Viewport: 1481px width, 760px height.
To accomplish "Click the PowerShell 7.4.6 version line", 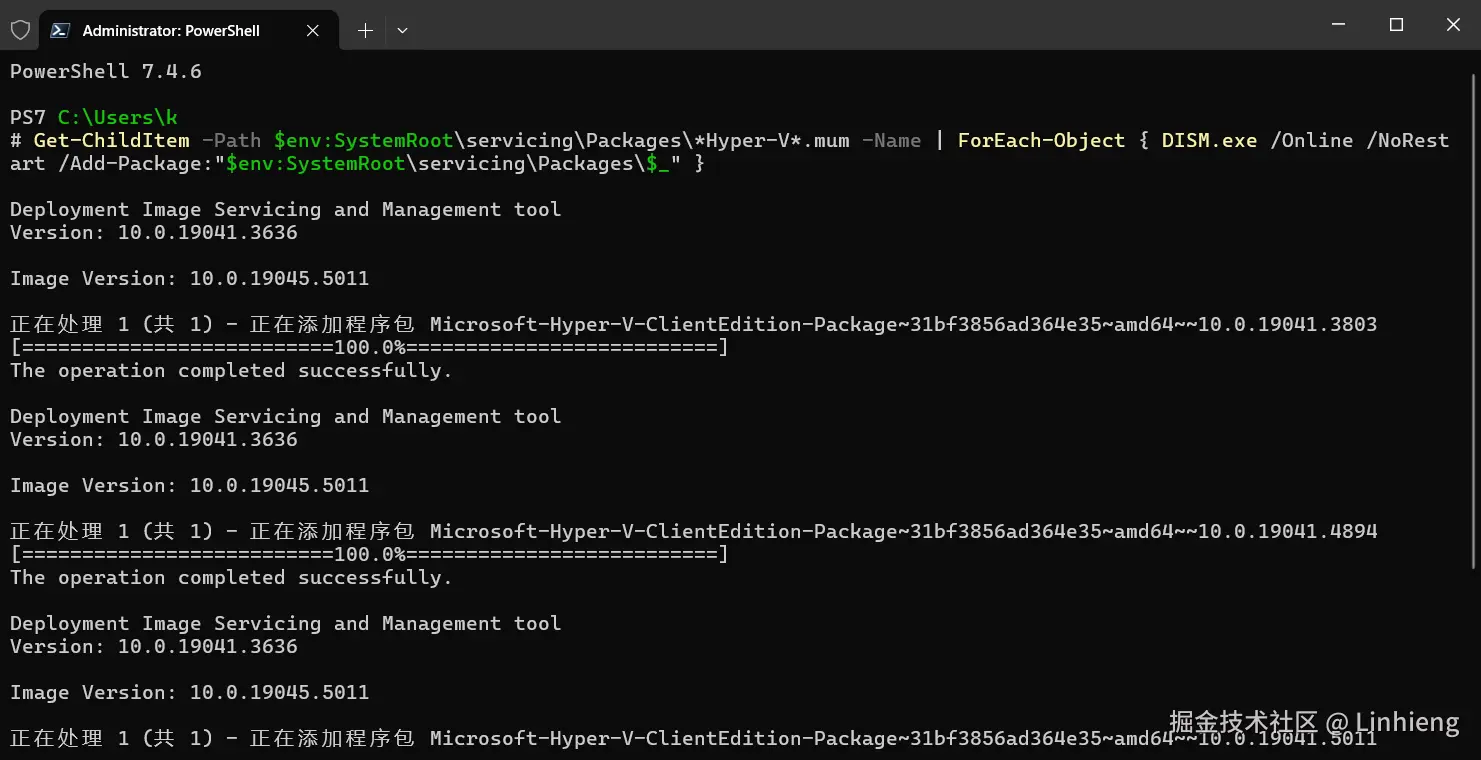I will 106,71.
